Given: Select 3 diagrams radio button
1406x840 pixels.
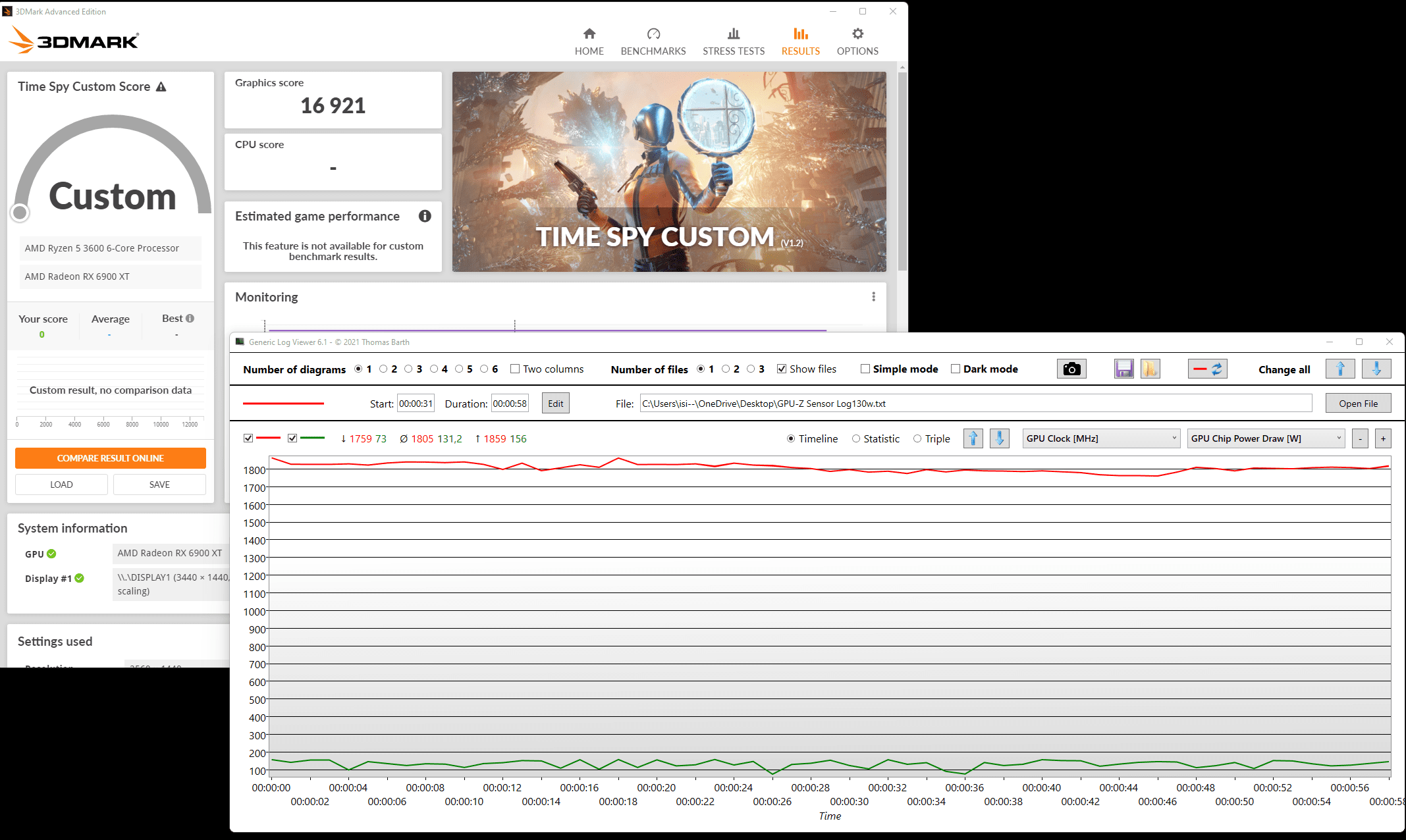Looking at the screenshot, I should 408,369.
